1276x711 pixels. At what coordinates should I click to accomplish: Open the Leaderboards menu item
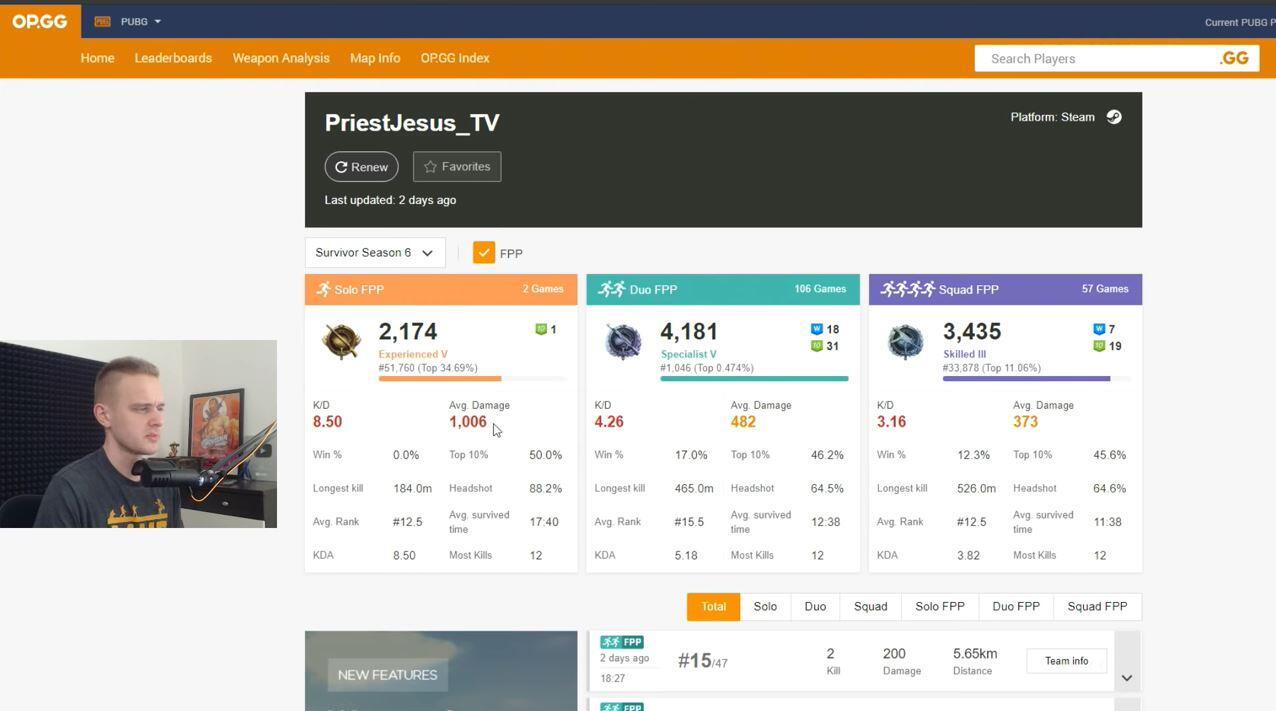173,58
